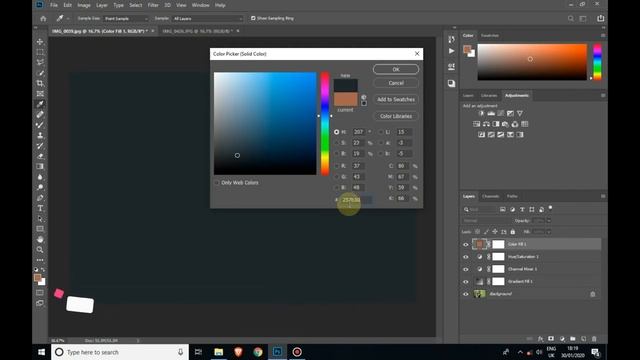640x360 pixels.
Task: Open the Fill dropdown arrow
Action: 549,232
